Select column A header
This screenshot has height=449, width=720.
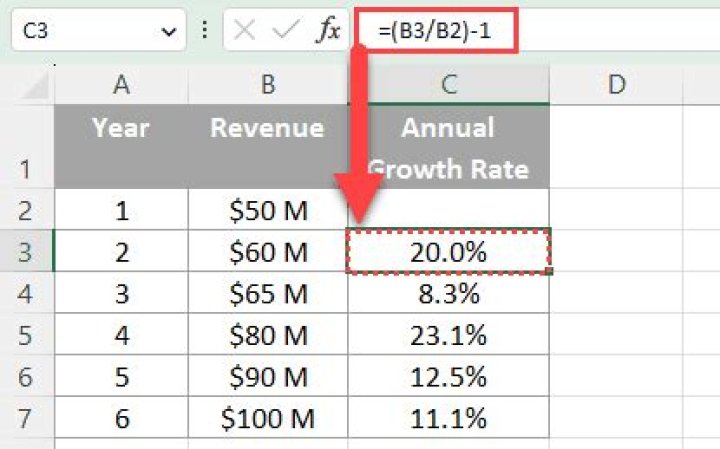click(x=121, y=85)
